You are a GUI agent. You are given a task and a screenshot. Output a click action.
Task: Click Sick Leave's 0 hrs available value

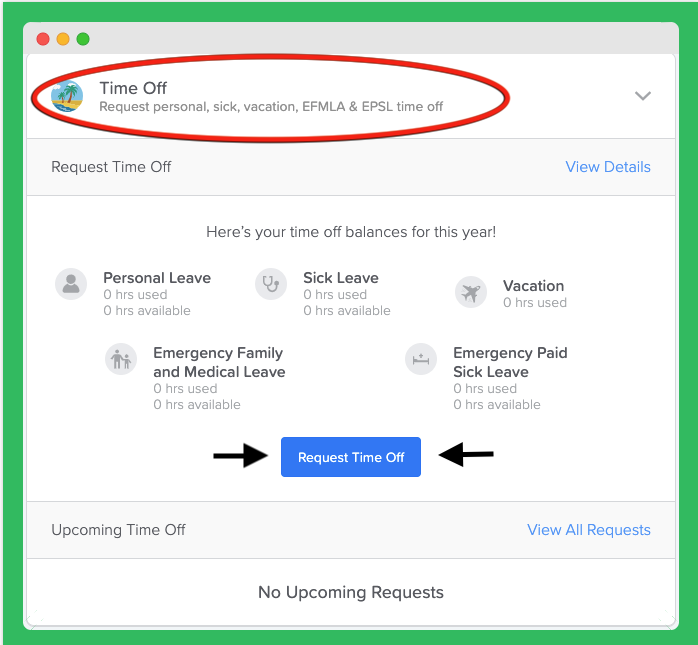pyautogui.click(x=346, y=311)
